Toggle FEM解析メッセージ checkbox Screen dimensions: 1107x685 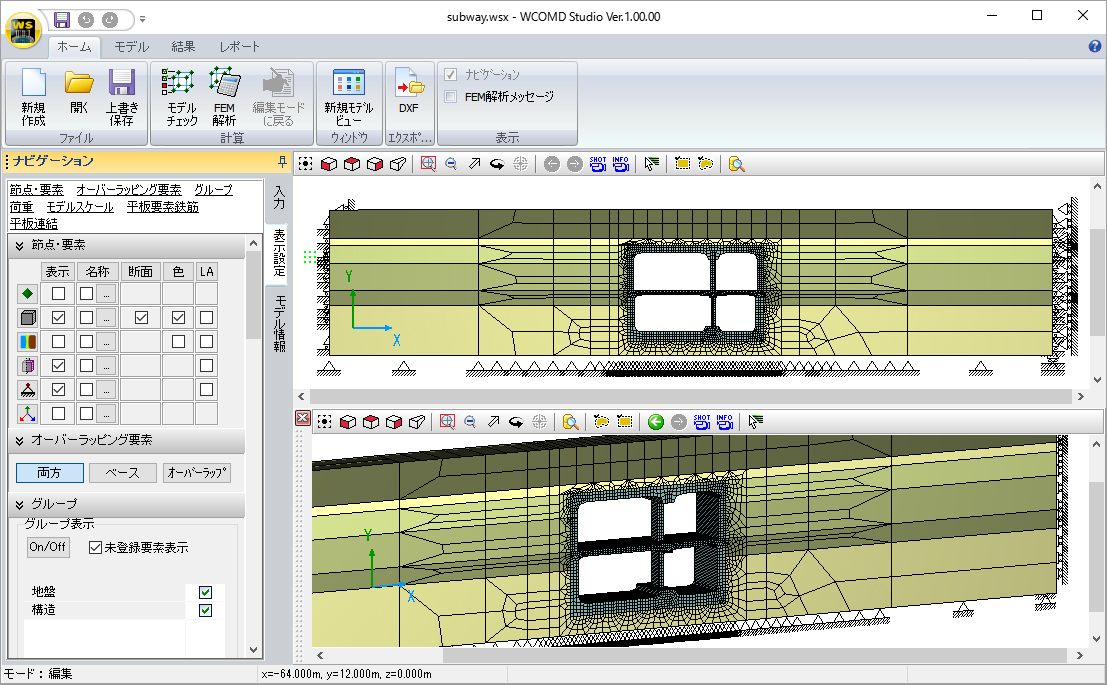pos(451,97)
